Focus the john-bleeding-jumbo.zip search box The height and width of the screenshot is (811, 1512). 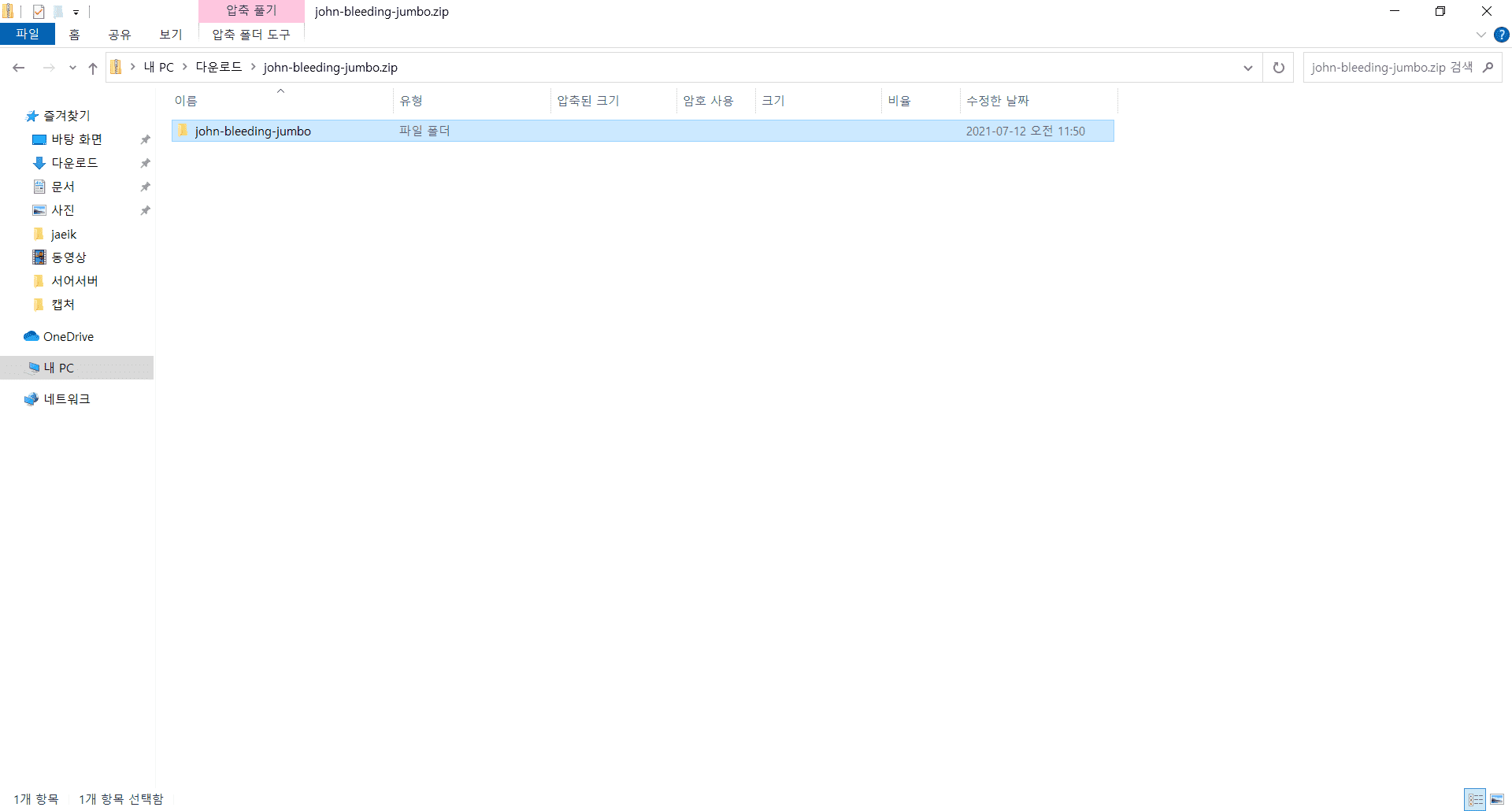point(1392,68)
